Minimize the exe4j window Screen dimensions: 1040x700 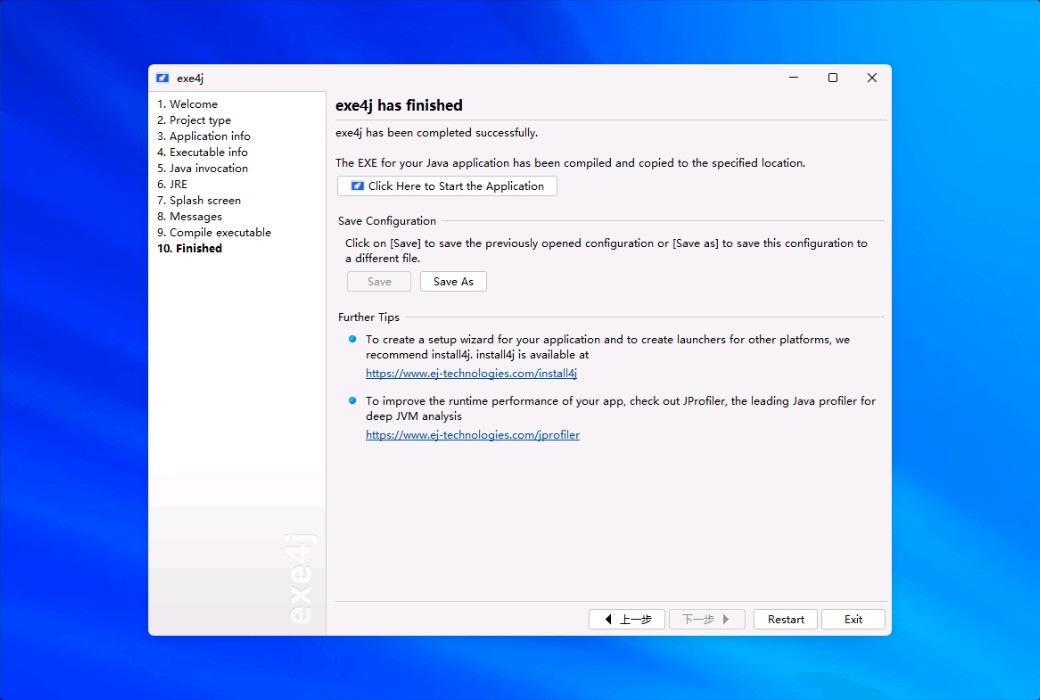[x=793, y=78]
